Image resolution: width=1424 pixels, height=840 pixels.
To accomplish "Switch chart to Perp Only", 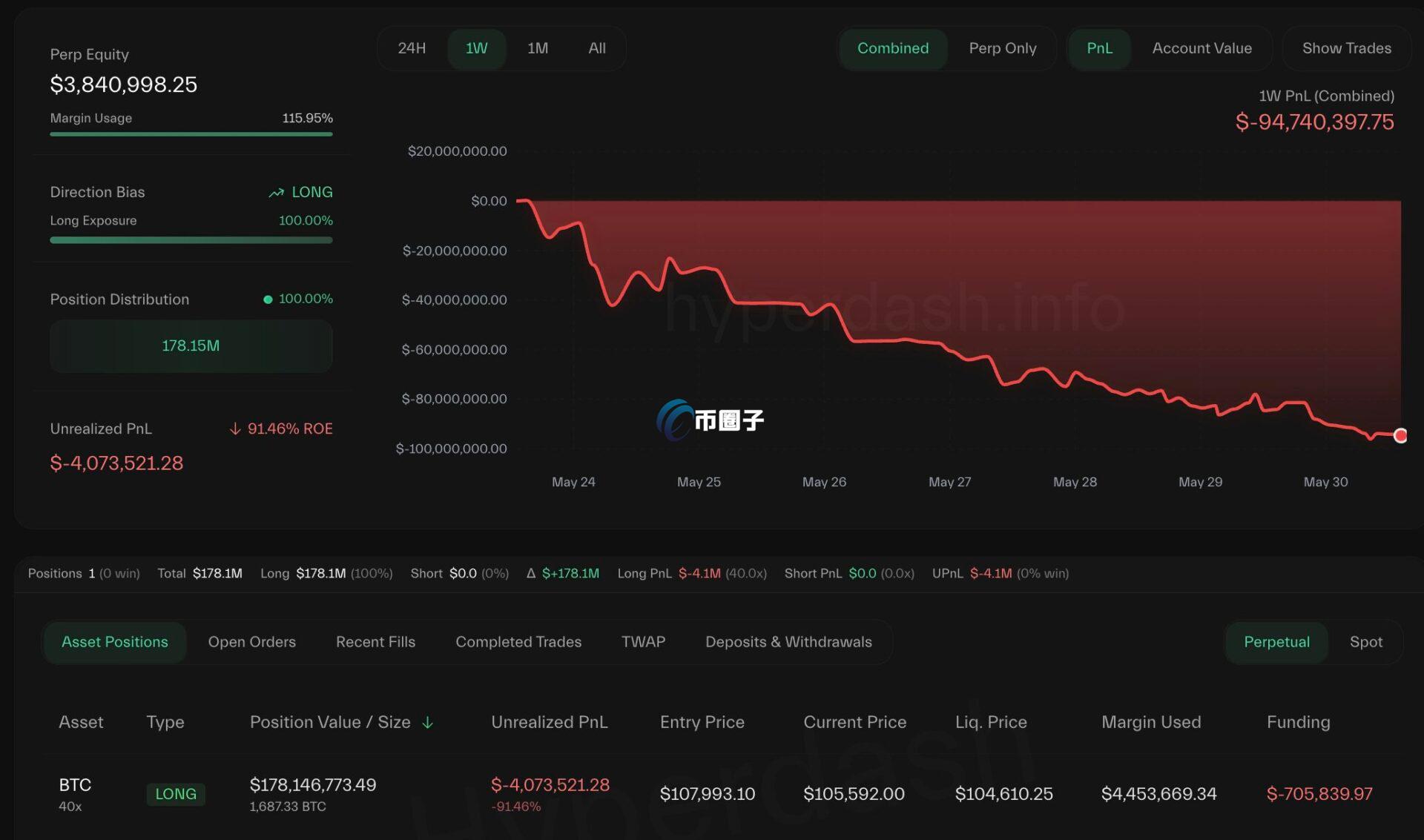I will [1002, 48].
